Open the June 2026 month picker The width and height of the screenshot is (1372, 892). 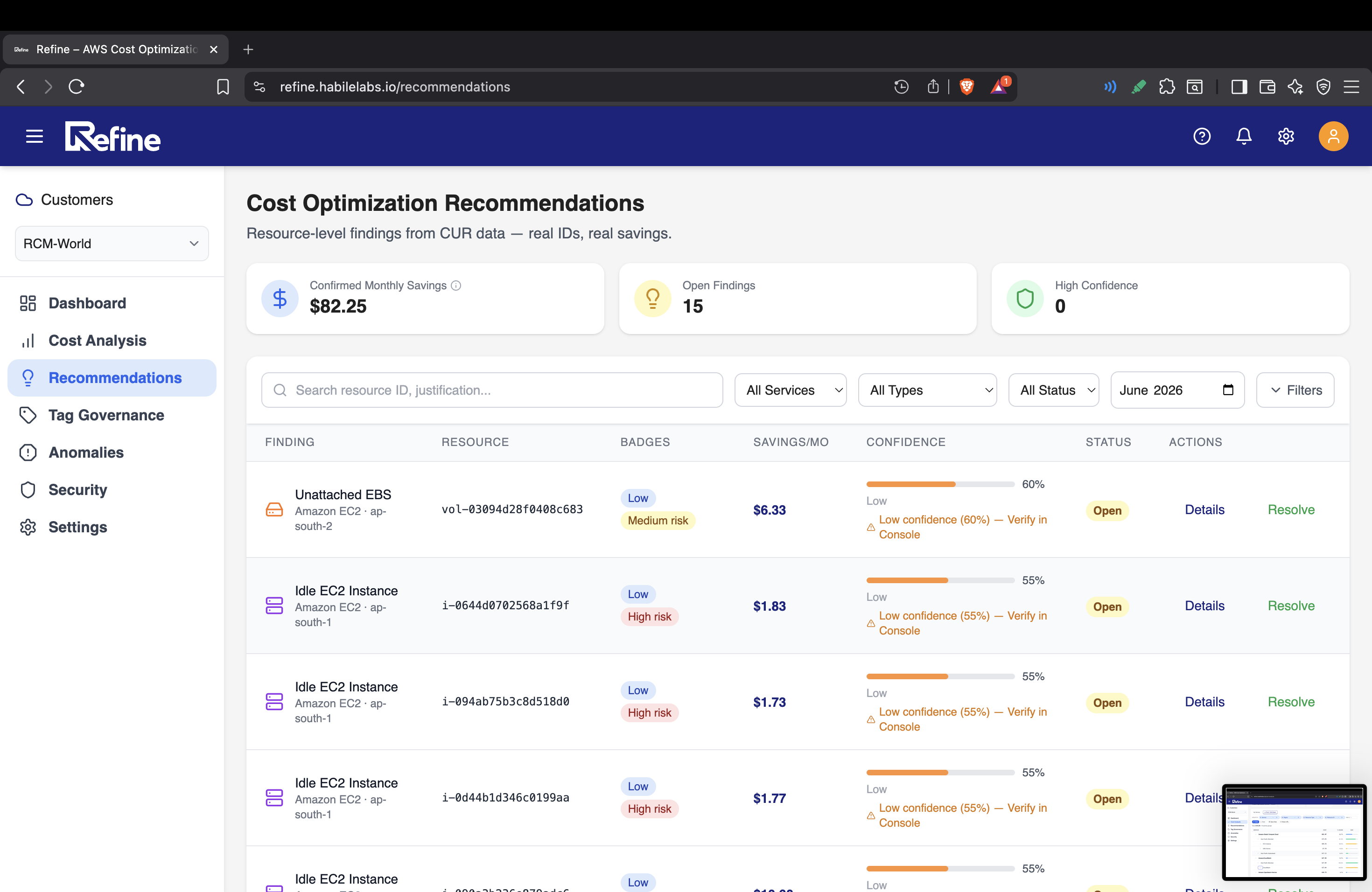pos(1177,390)
